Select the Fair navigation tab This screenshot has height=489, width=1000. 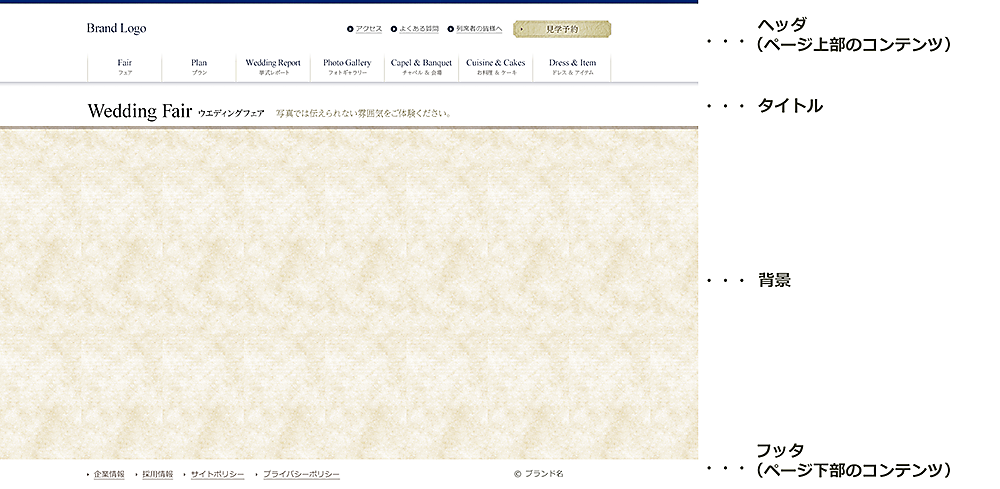[124, 67]
